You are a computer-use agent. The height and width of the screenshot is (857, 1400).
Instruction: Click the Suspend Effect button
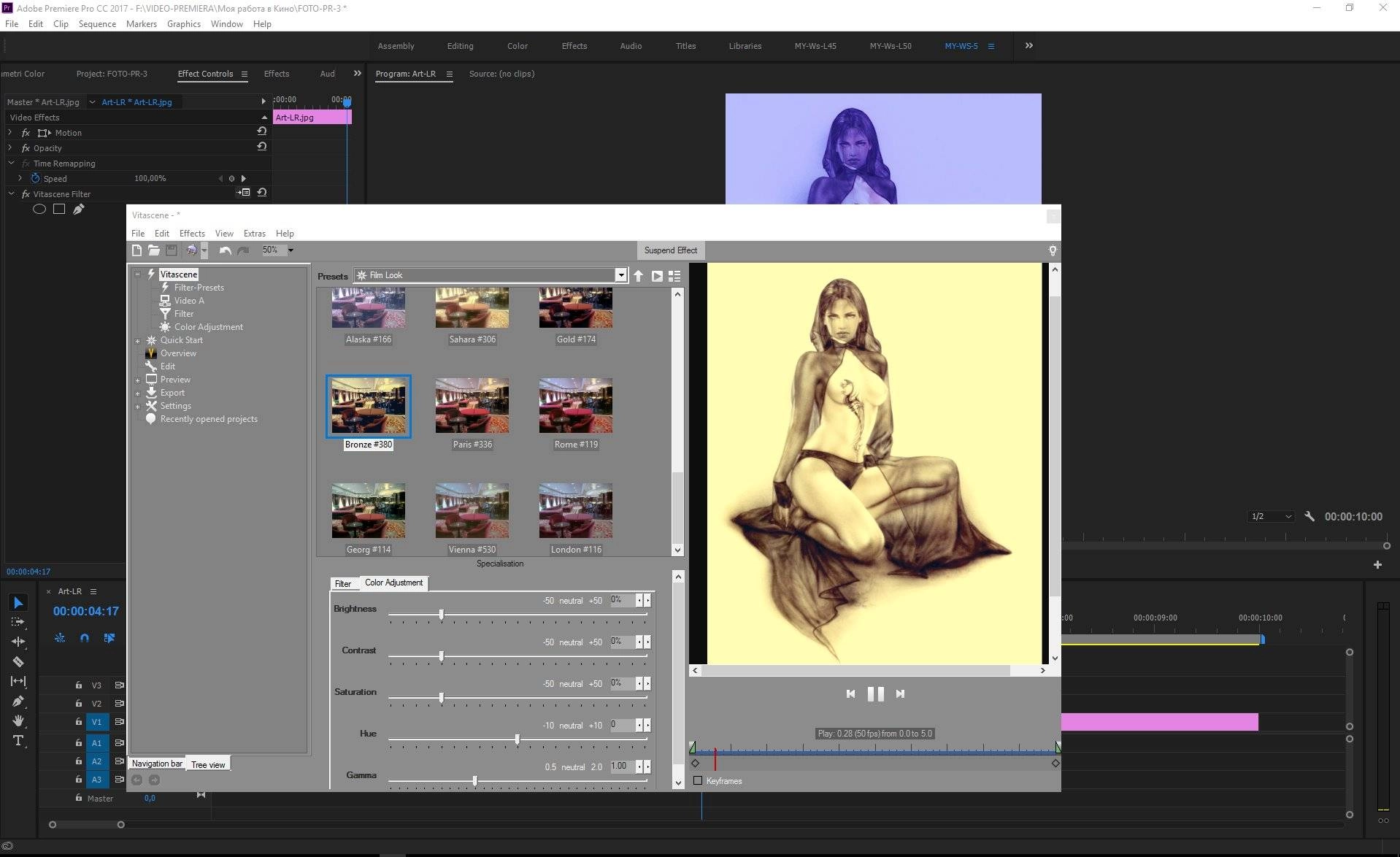670,250
